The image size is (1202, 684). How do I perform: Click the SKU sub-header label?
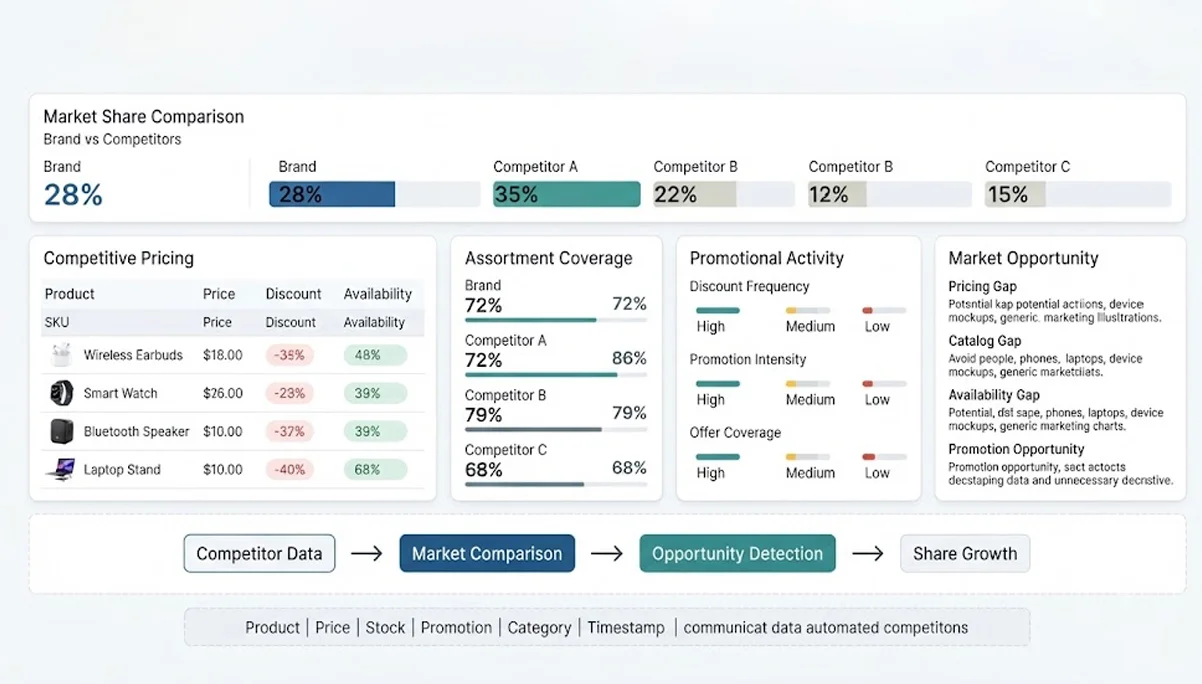(x=56, y=322)
